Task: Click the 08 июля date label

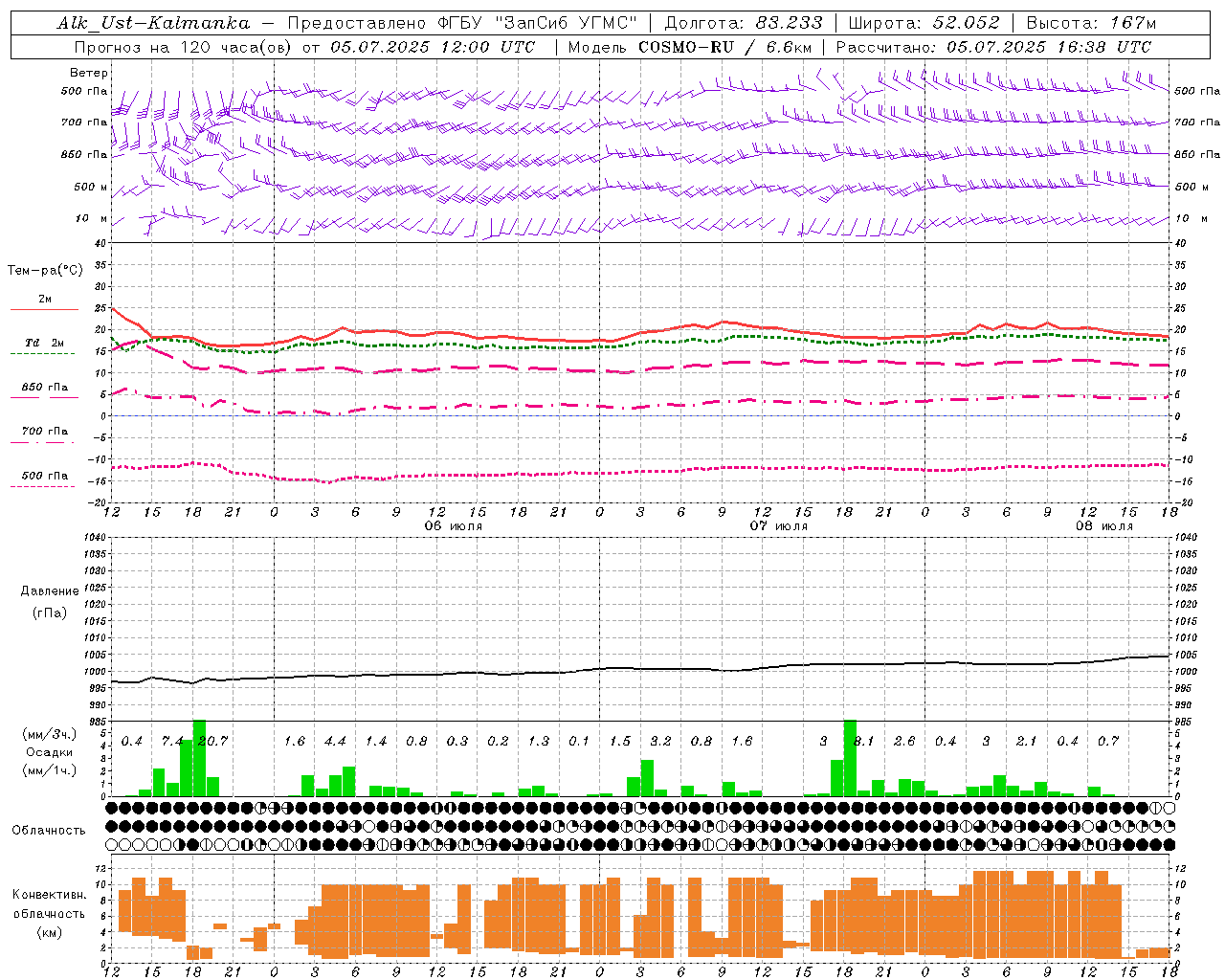Action: pyautogui.click(x=1104, y=526)
